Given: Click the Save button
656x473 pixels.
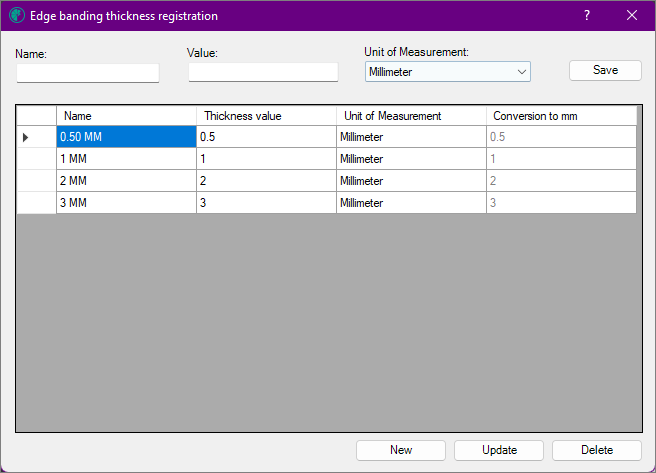Looking at the screenshot, I should pos(605,70).
